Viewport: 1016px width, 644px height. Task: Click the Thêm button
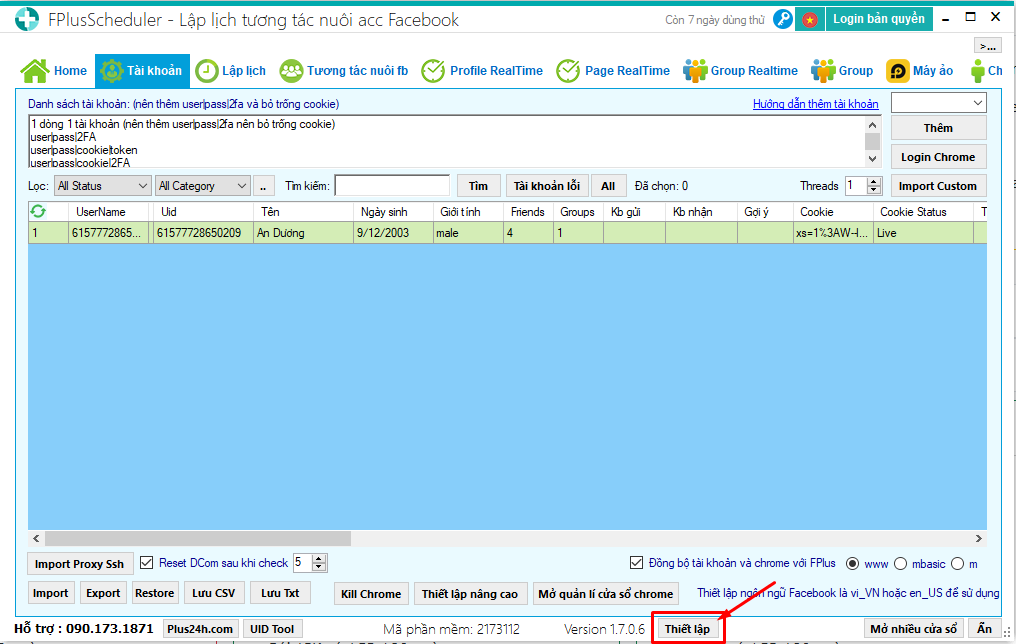click(x=938, y=128)
